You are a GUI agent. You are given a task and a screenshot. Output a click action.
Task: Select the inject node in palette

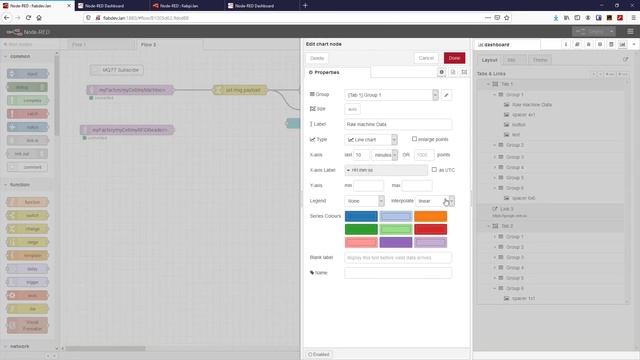27,74
